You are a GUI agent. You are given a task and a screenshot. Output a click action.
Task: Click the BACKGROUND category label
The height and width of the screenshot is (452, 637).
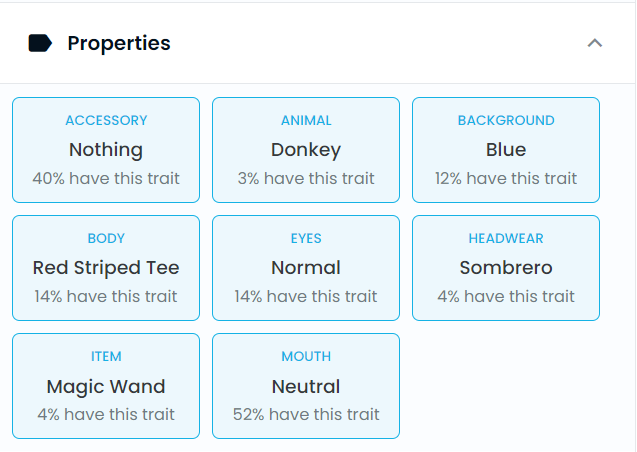coord(506,120)
